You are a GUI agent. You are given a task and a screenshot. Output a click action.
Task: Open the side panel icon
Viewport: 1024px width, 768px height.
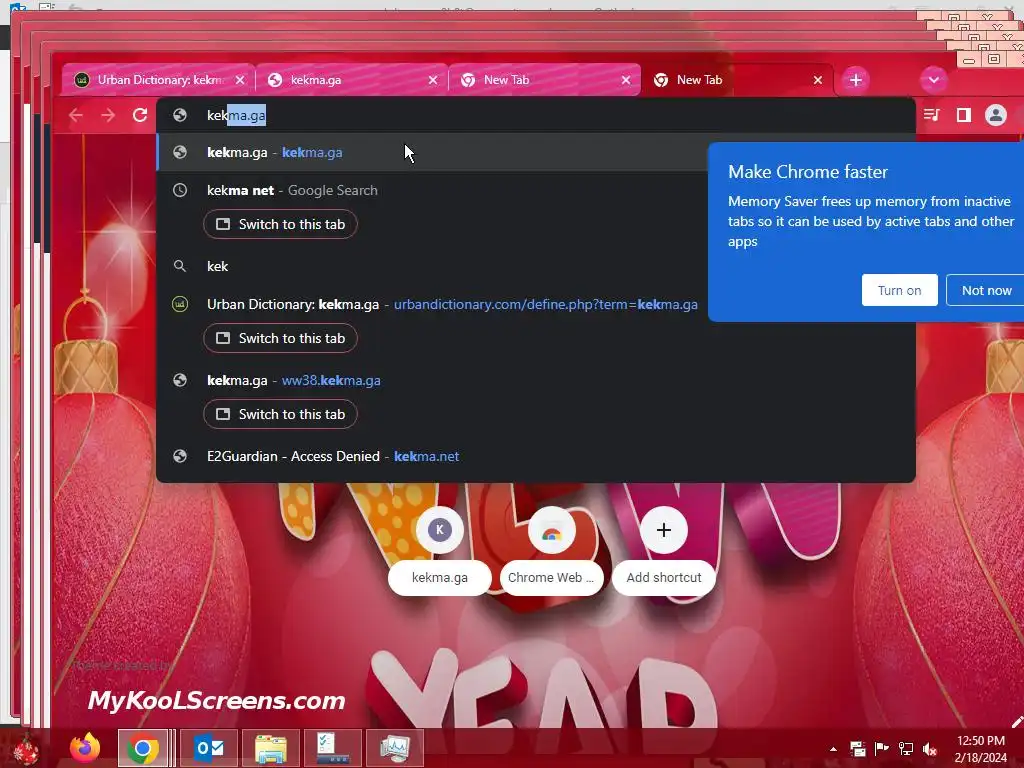click(x=963, y=116)
